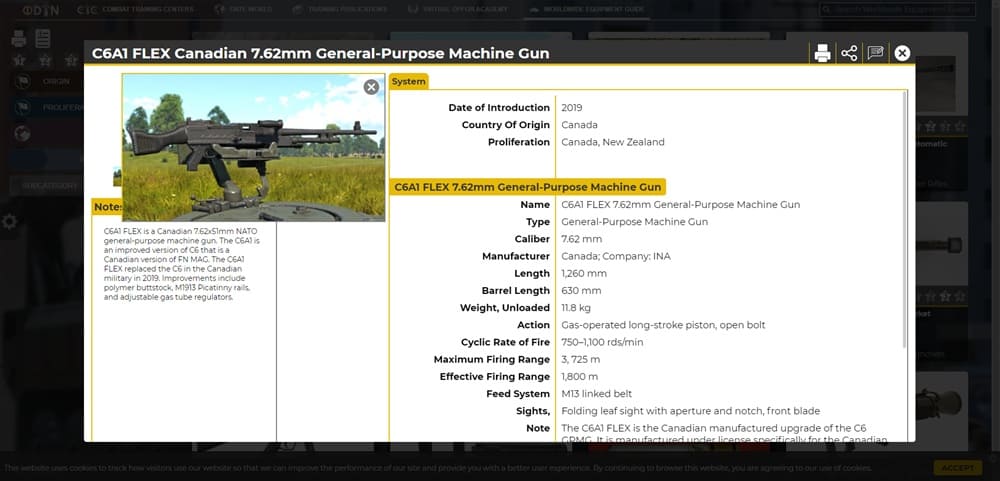Screen dimensions: 1000x481
Task: Click the Feed System value 'M13 linked belt'
Action: point(596,394)
